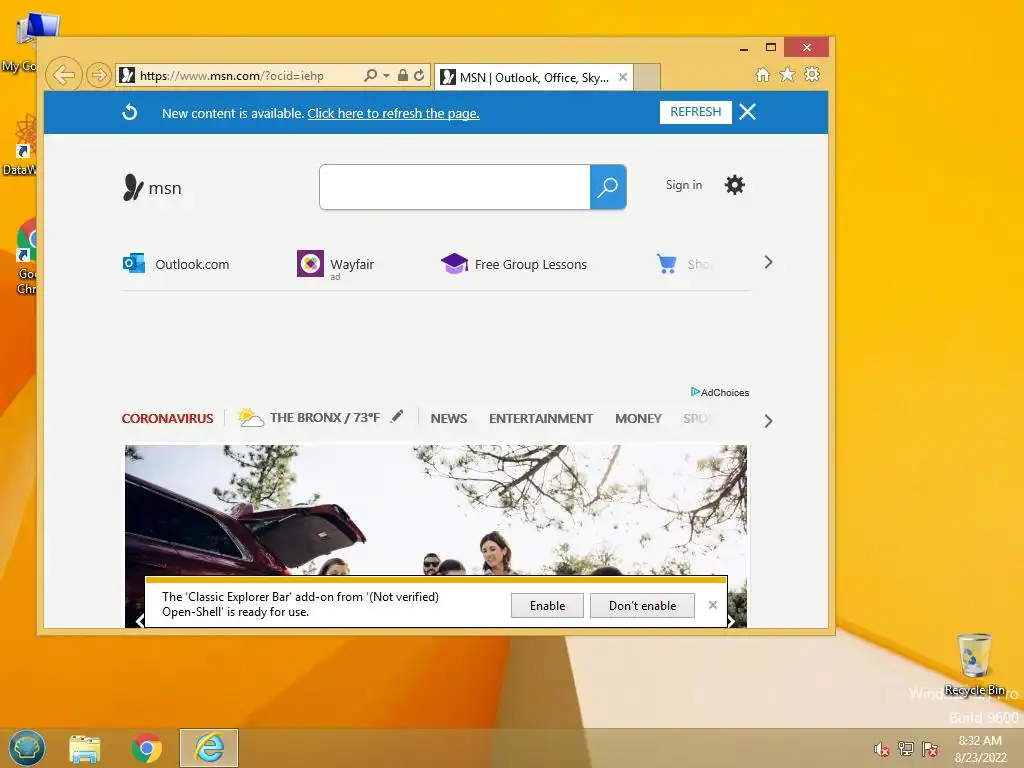Close the MSN tab
The width and height of the screenshot is (1024, 768).
point(623,77)
